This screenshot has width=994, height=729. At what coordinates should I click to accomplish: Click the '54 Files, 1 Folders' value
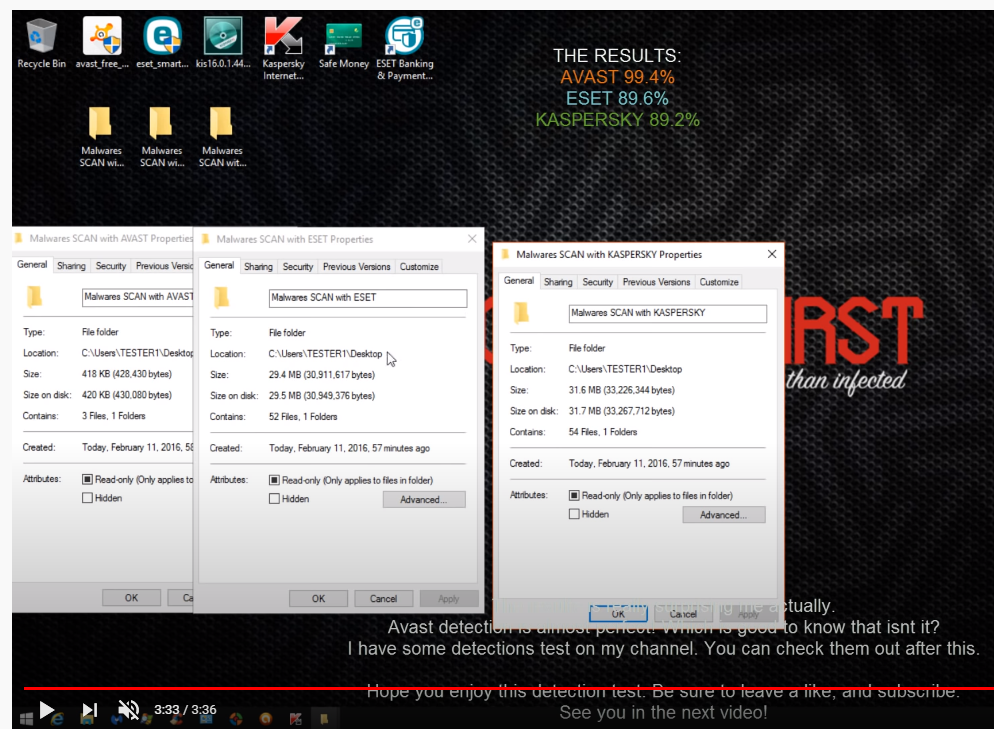(603, 432)
